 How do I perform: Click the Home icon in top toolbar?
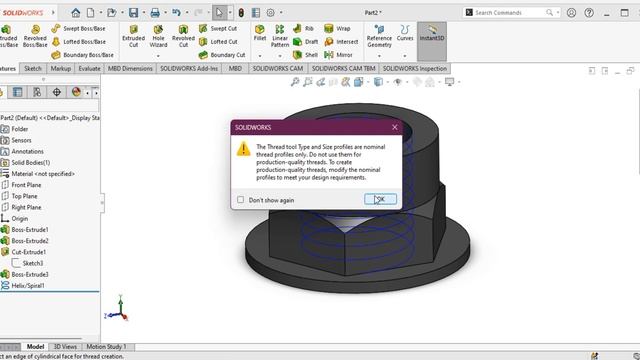click(x=76, y=13)
